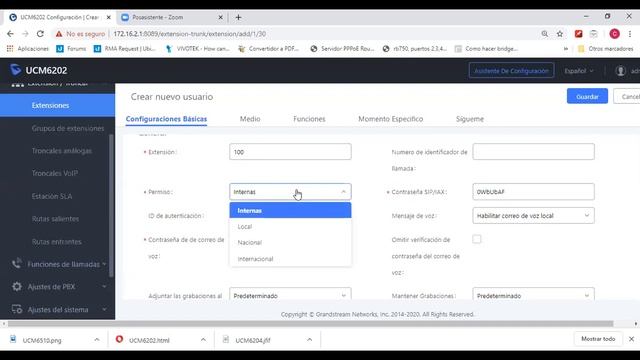Image resolution: width=640 pixels, height=360 pixels.
Task: Expand Ajustes del sistema menu
Action: coord(59,309)
